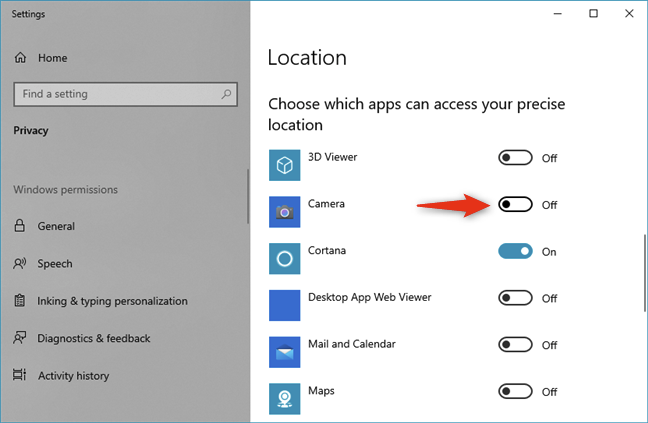Click the 3D Viewer app icon

[284, 165]
